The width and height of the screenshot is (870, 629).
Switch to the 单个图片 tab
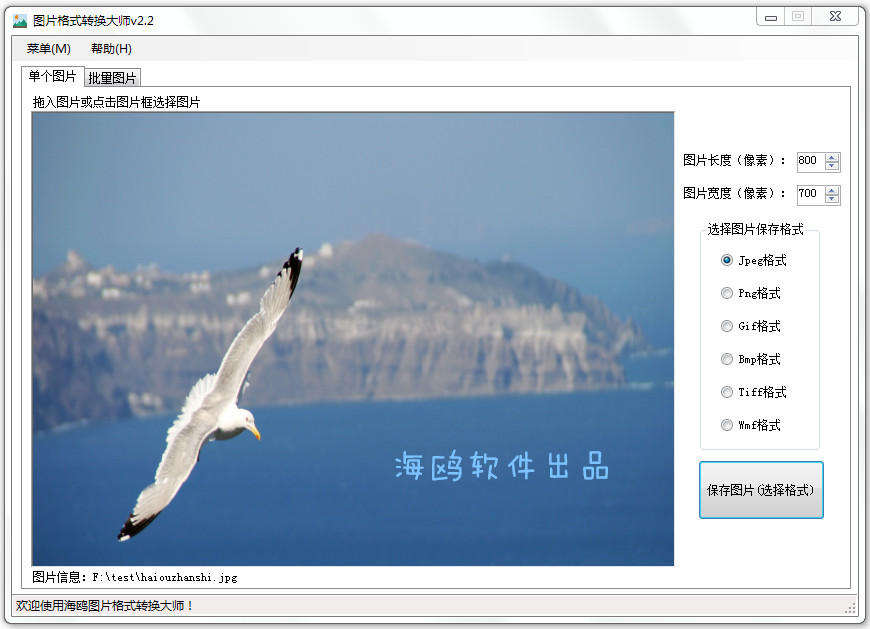(x=52, y=77)
